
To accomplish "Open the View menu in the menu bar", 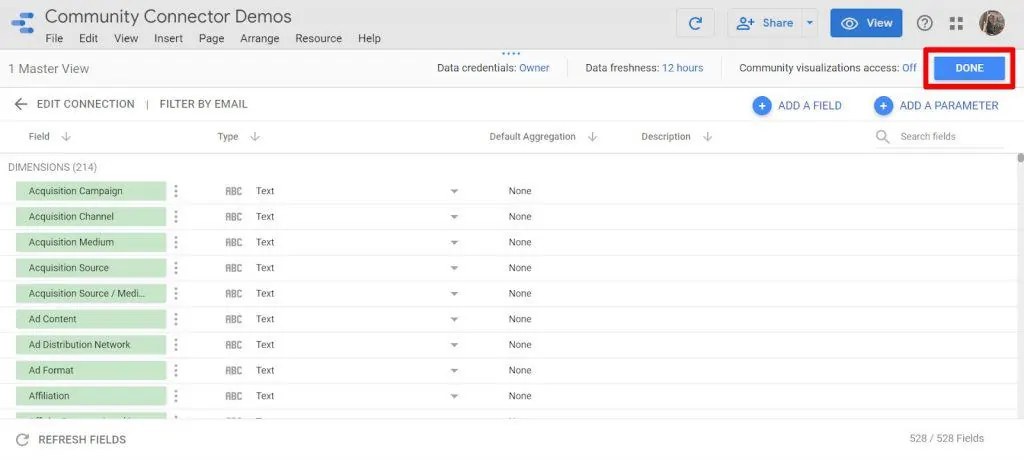I will tap(126, 39).
